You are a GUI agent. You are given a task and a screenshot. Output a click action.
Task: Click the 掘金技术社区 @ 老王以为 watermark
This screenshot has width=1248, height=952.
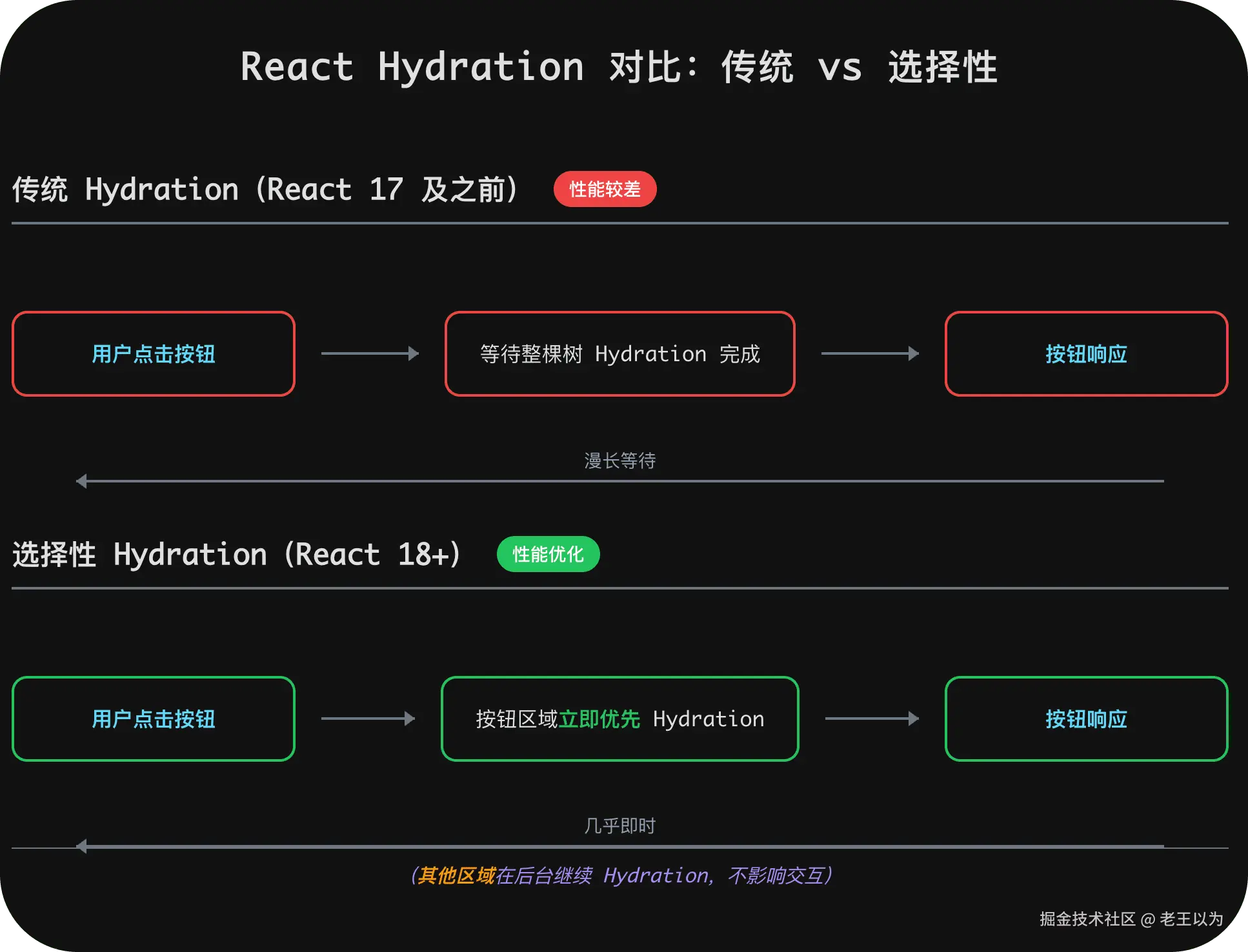tap(1131, 919)
